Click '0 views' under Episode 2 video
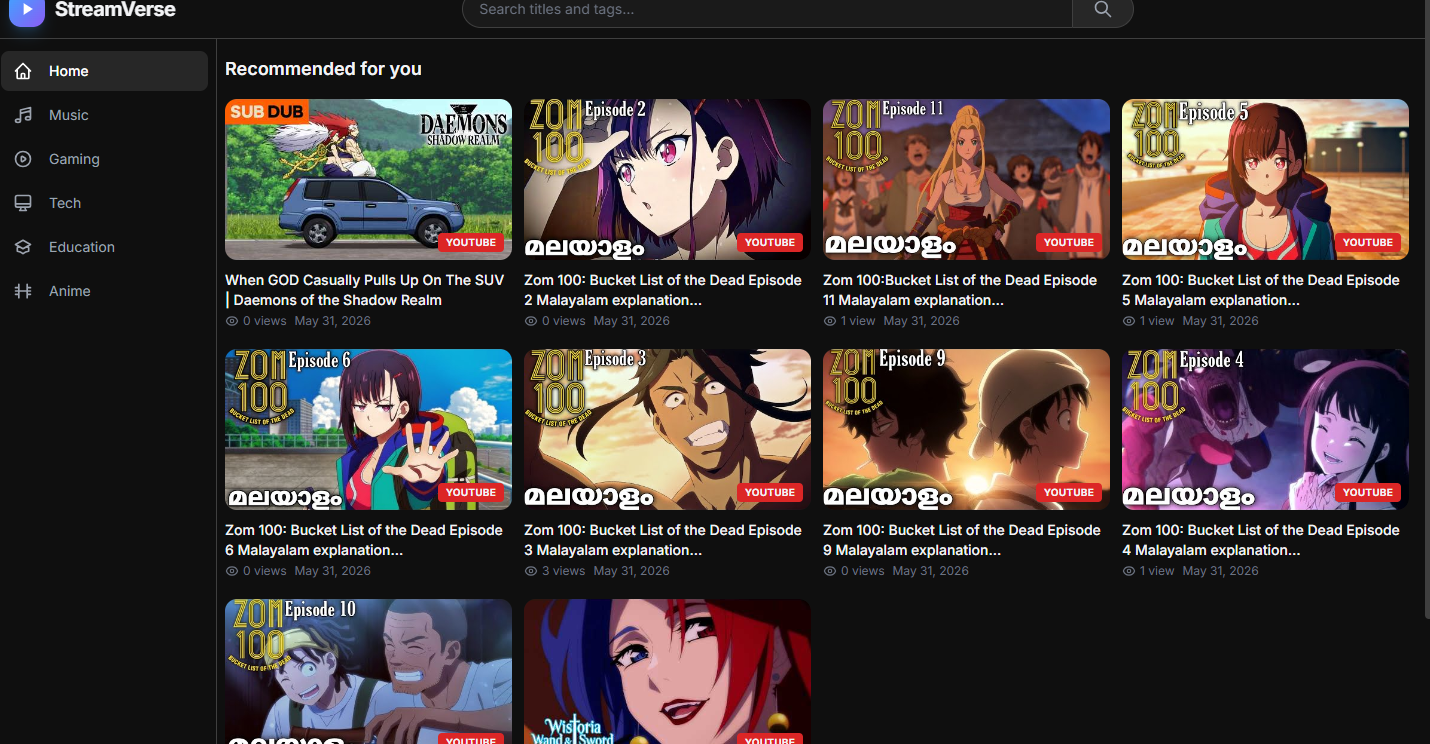This screenshot has height=744, width=1430. 563,321
